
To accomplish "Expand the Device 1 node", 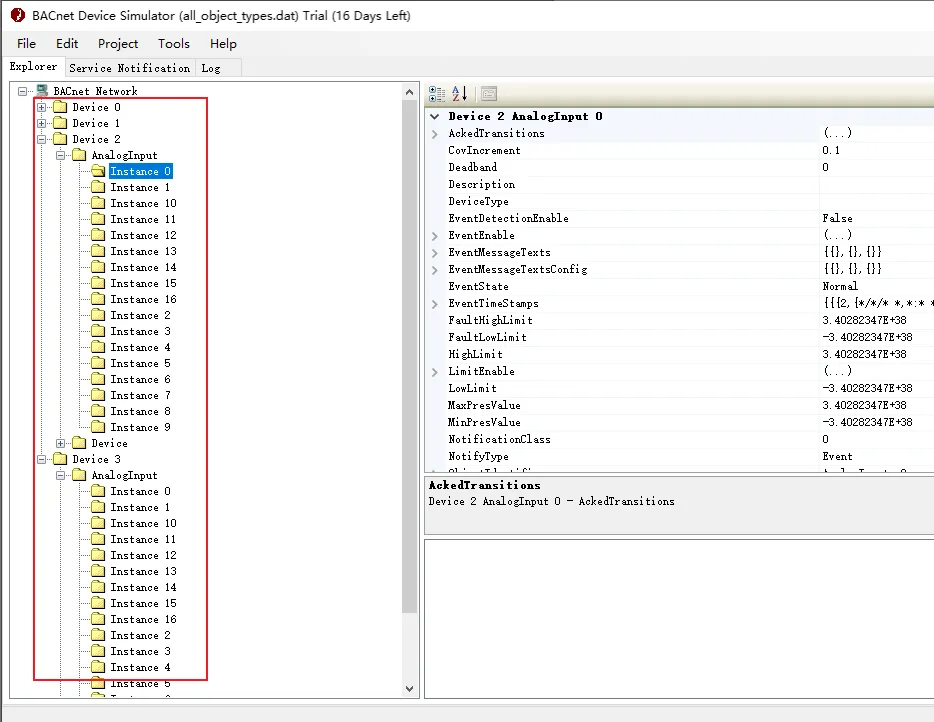I will tap(42, 123).
